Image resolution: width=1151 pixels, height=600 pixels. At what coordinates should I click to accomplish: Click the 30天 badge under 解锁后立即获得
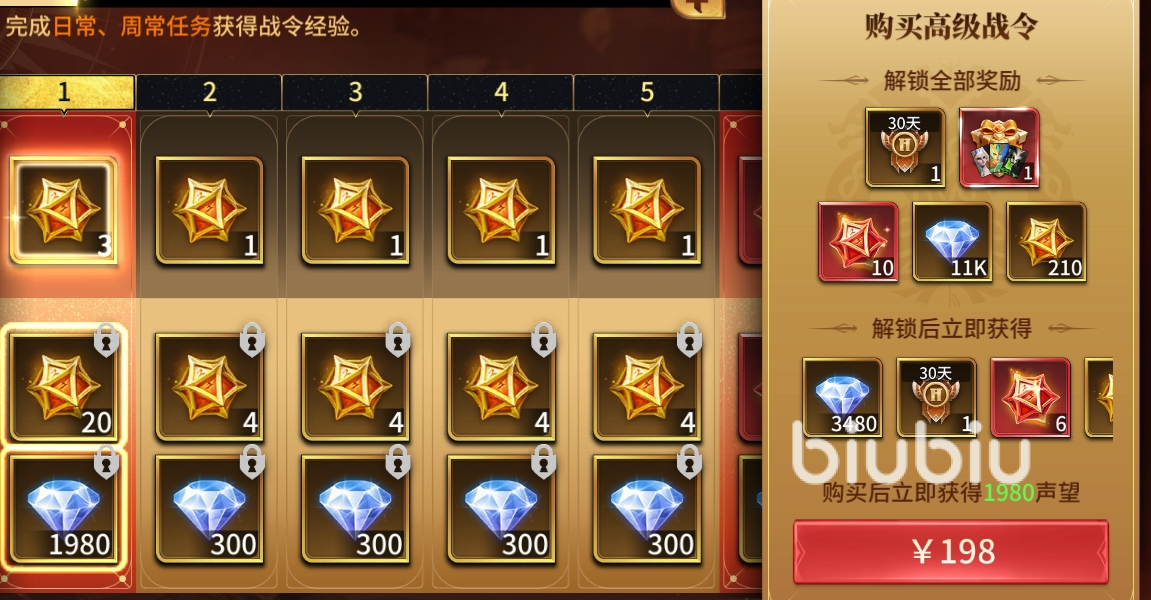tap(936, 397)
